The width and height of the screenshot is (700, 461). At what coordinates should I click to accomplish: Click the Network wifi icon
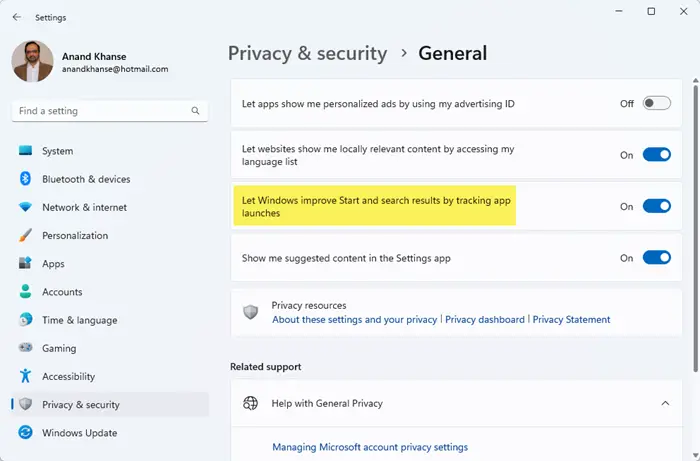pos(25,207)
